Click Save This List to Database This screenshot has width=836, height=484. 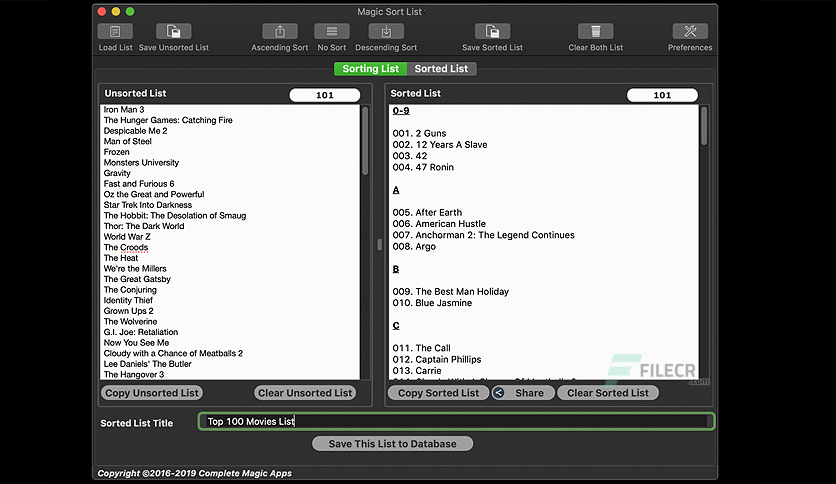click(x=392, y=443)
